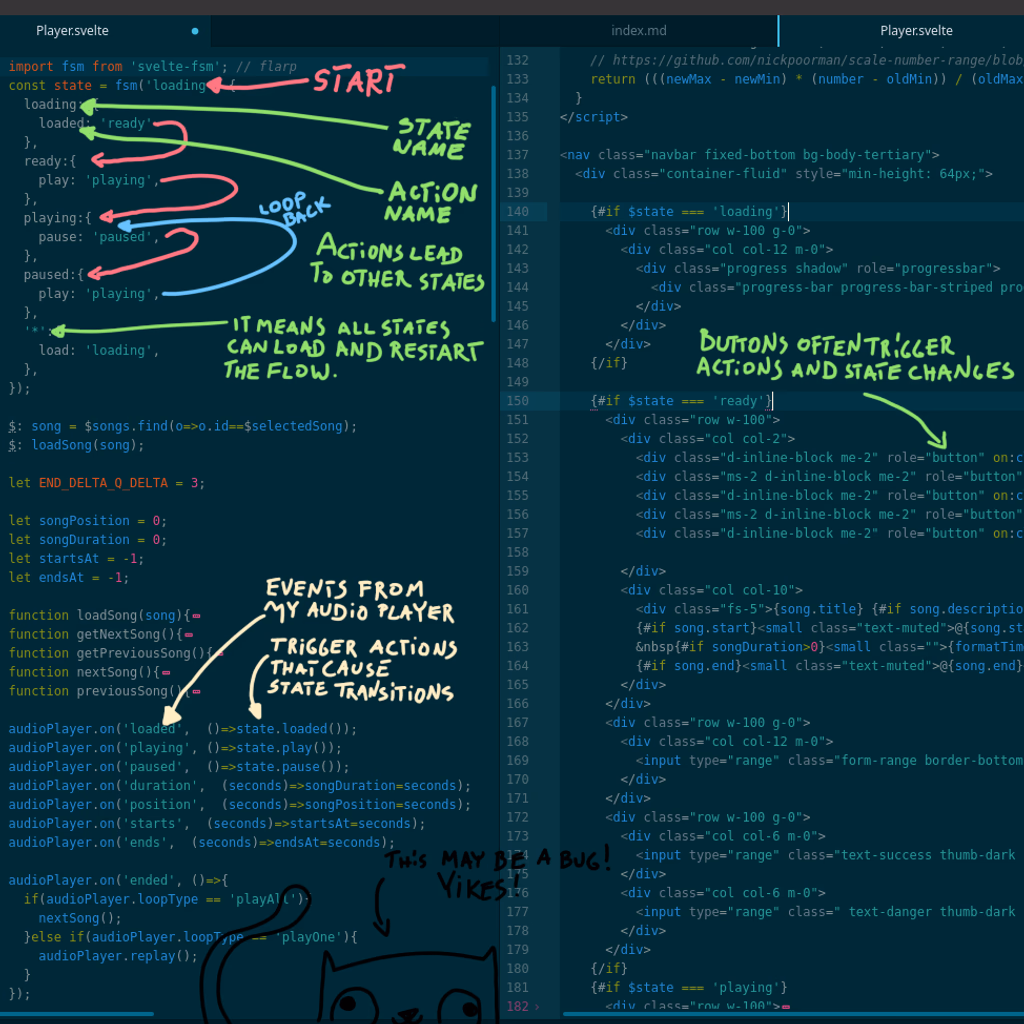Click the left pane horizontal scrollbar
Image resolution: width=1024 pixels, height=1024 pixels.
tap(80, 1014)
